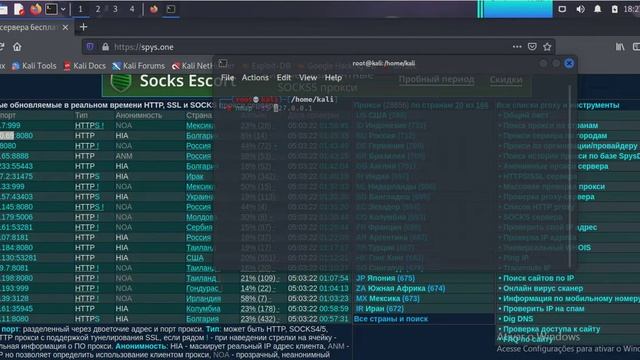Open the IR Иран (672) link
The image size is (640, 360).
pyautogui.click(x=380, y=309)
